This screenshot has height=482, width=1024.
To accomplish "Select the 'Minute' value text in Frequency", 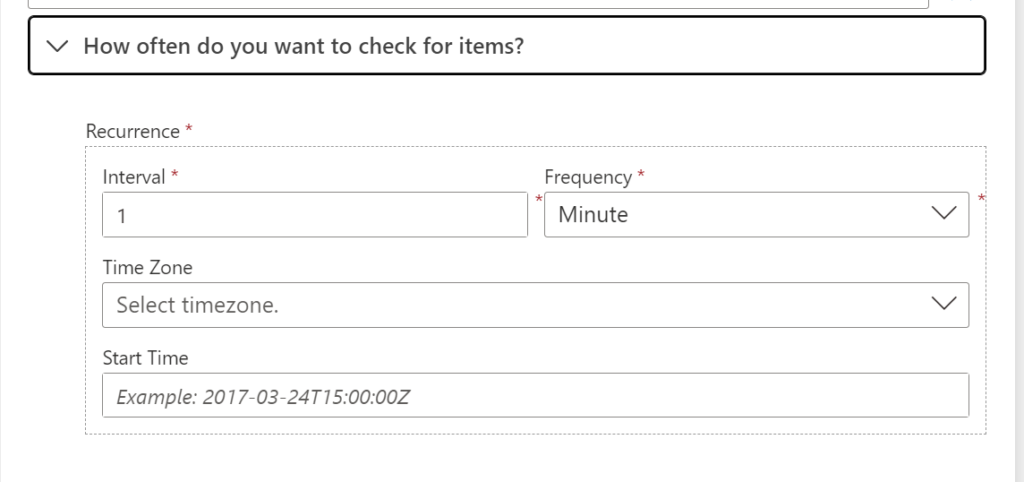I will coord(593,214).
